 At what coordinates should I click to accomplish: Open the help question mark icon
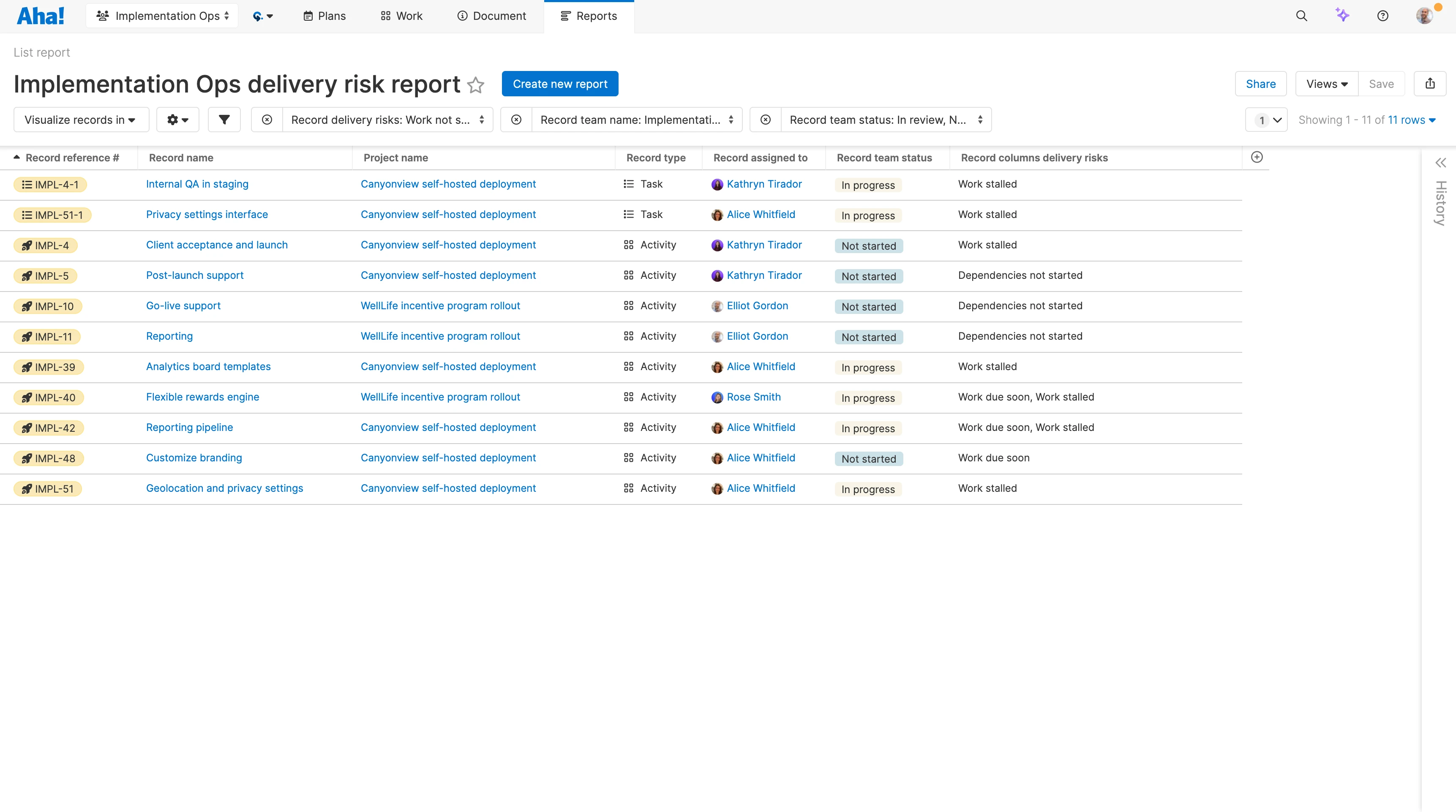click(x=1382, y=16)
